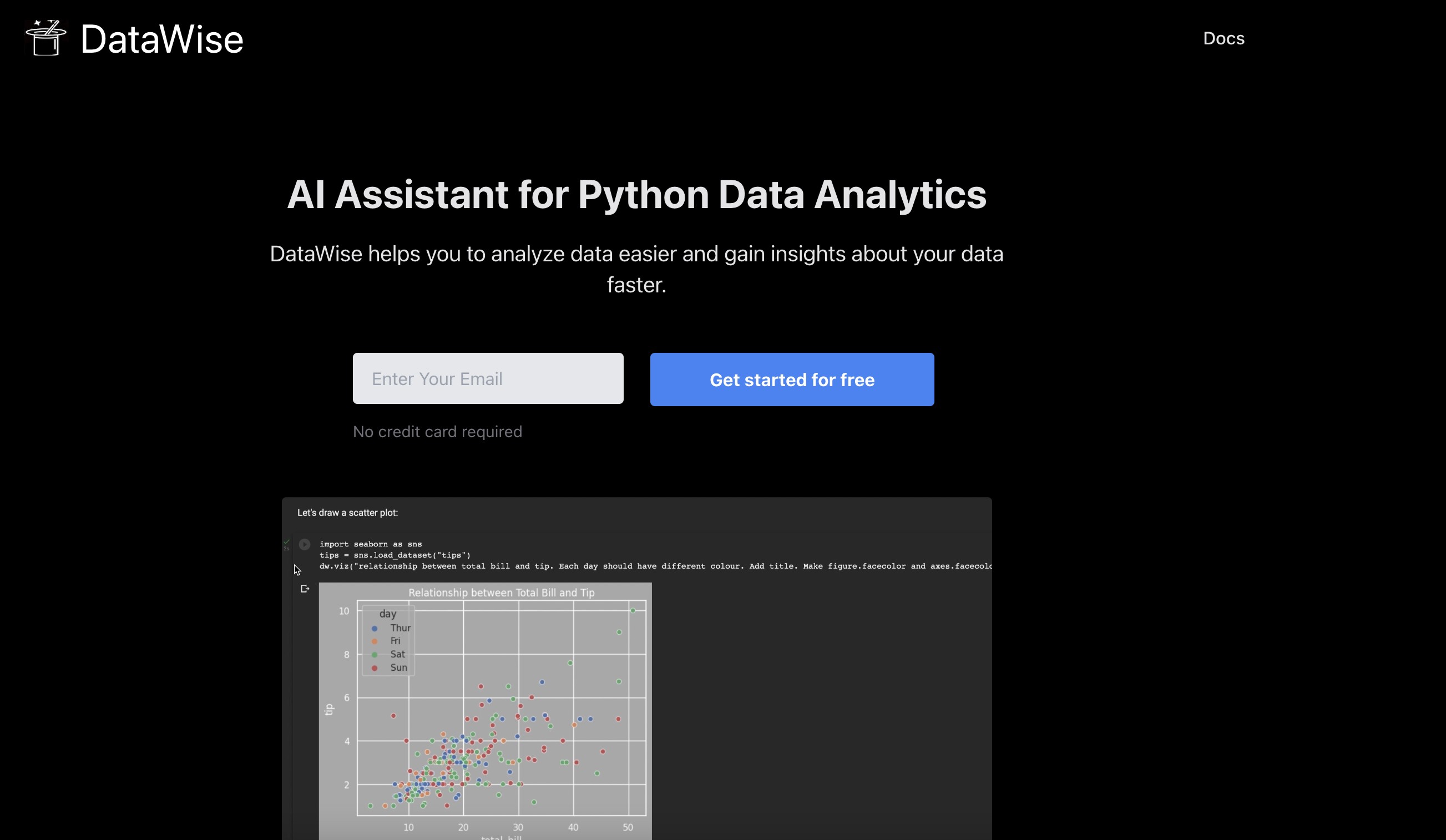Click inside the Enter Your Email field
Viewport: 1446px width, 840px height.
coord(488,378)
